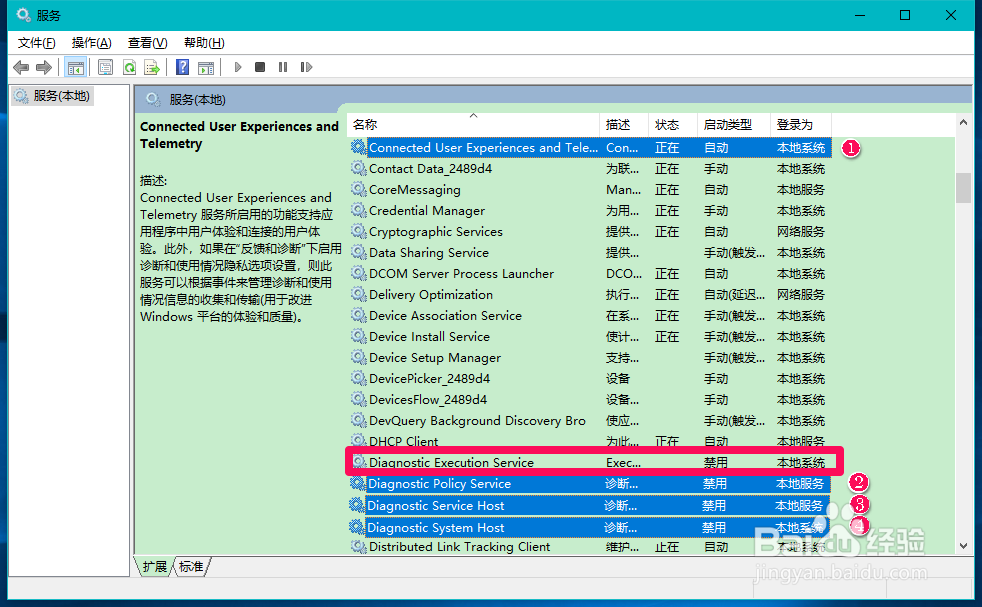Click gear icon of CoreMessaging service
The image size is (982, 607).
click(x=358, y=189)
